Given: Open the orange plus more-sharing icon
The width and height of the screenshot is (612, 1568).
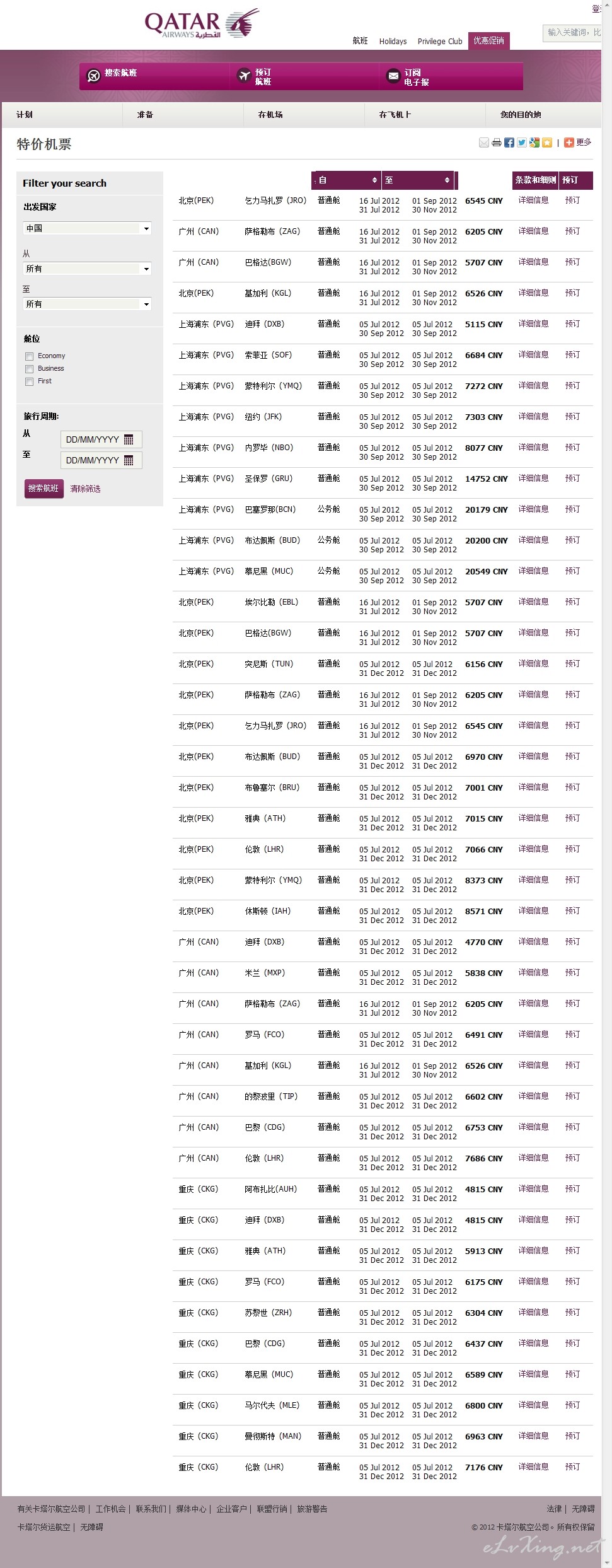Looking at the screenshot, I should coord(569,142).
